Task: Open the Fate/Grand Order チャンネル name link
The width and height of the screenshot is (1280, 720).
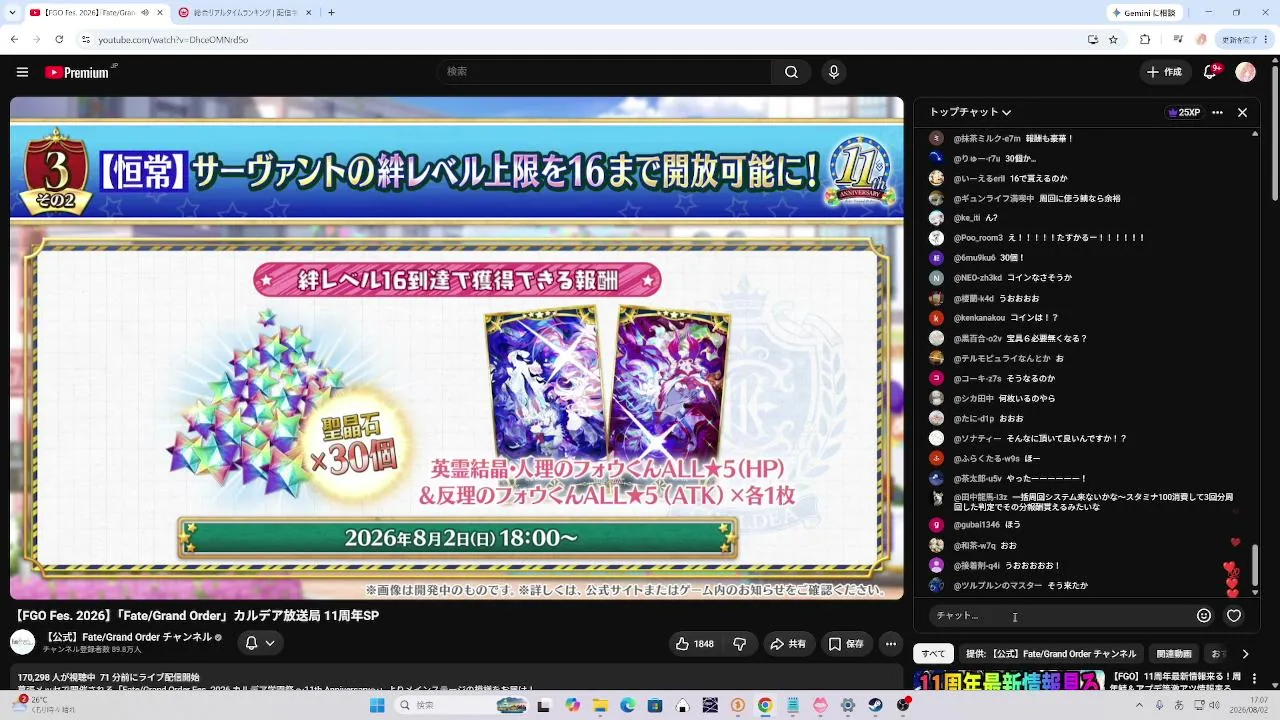Action: (127, 637)
